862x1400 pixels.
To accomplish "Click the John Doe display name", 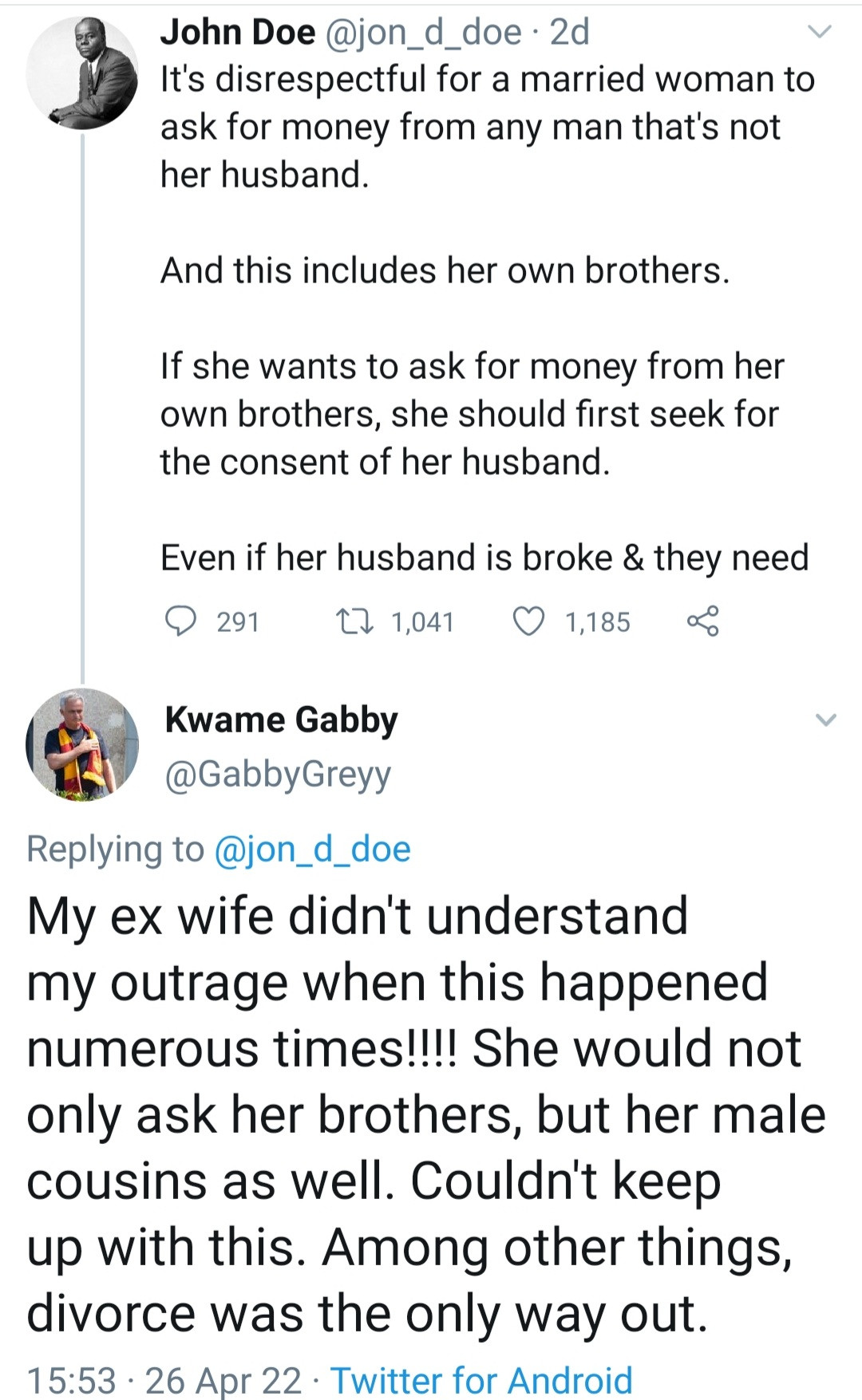I will [238, 32].
